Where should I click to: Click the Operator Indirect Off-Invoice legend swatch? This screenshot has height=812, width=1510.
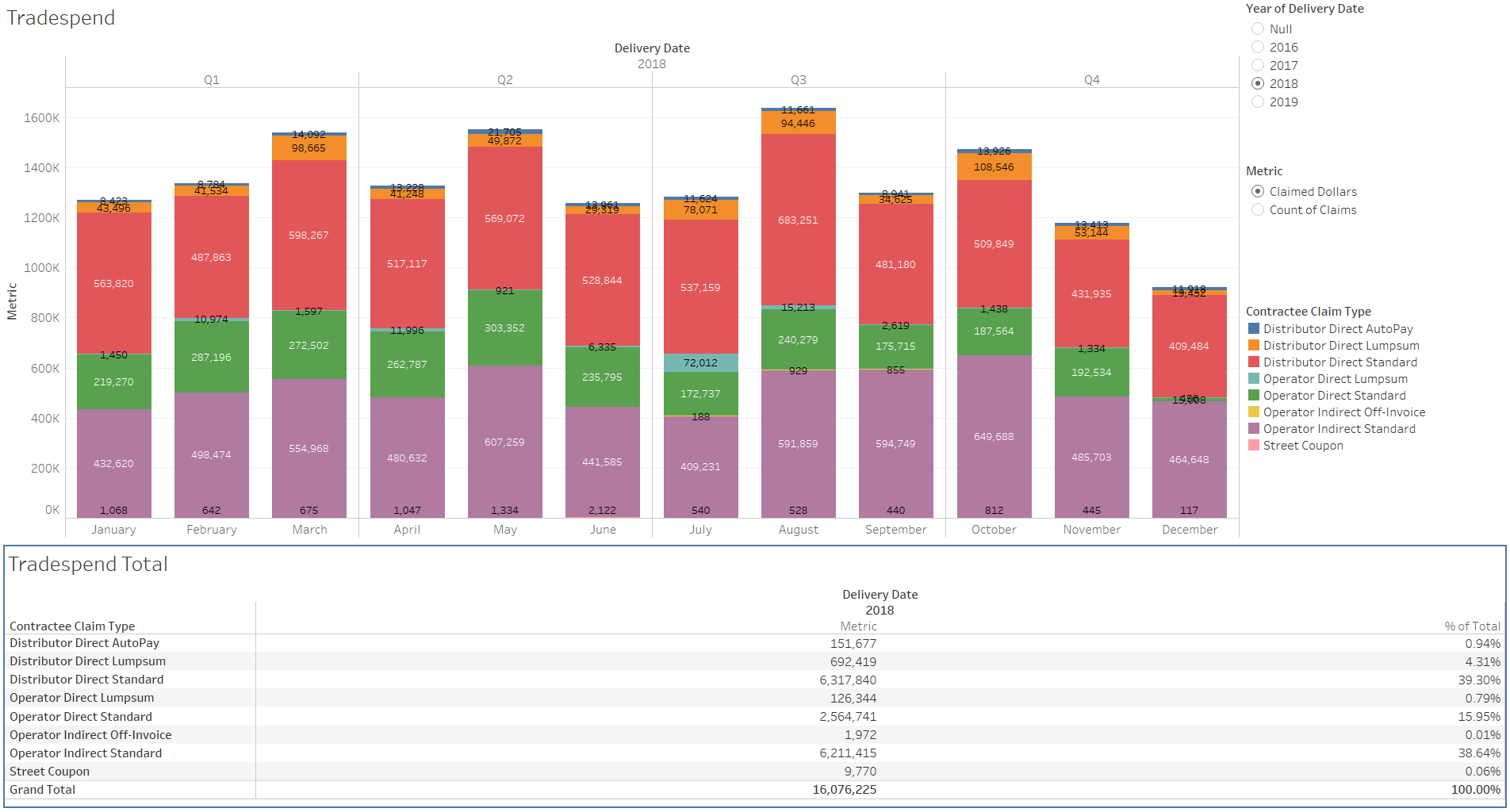[1254, 412]
